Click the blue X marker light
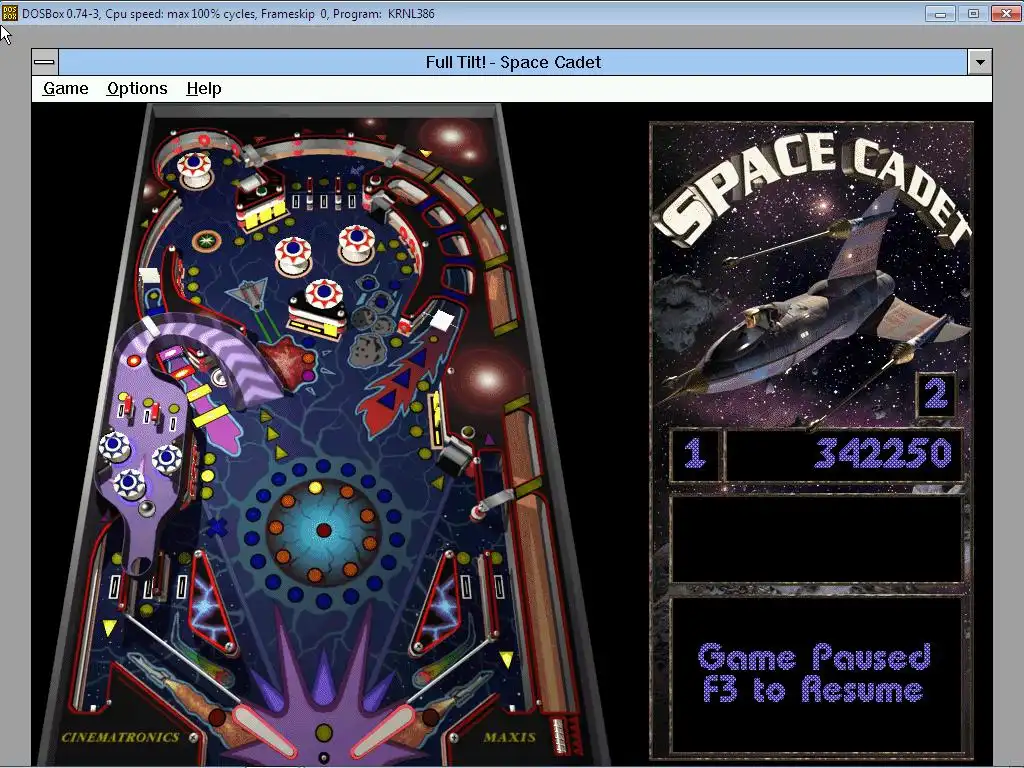 [217, 528]
